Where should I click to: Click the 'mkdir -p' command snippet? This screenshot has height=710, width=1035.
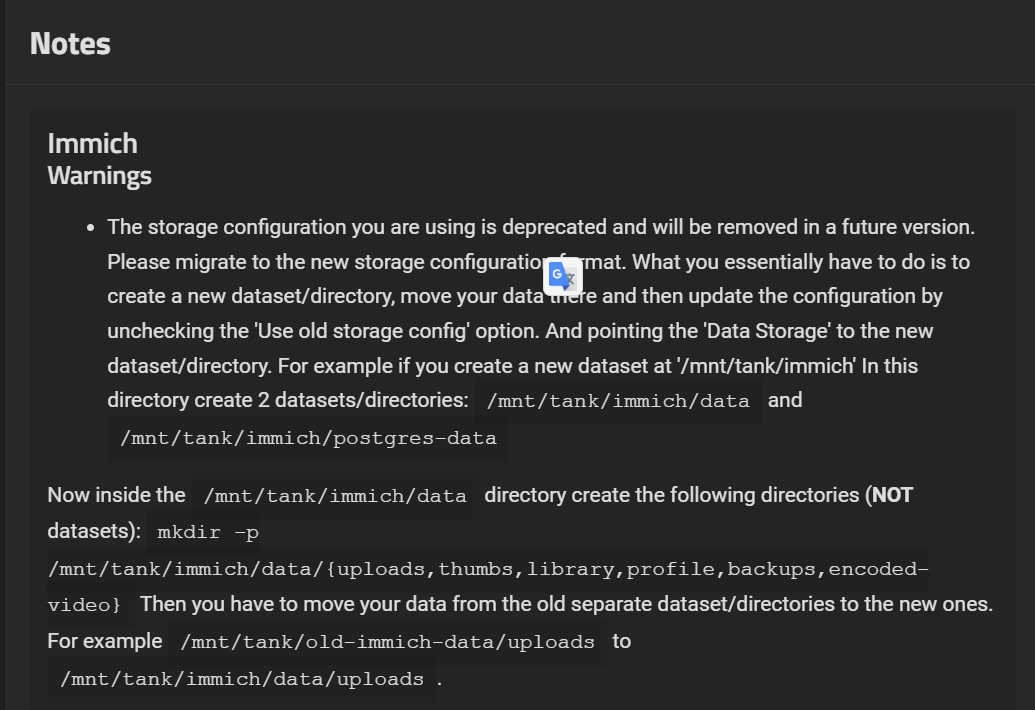click(x=208, y=532)
